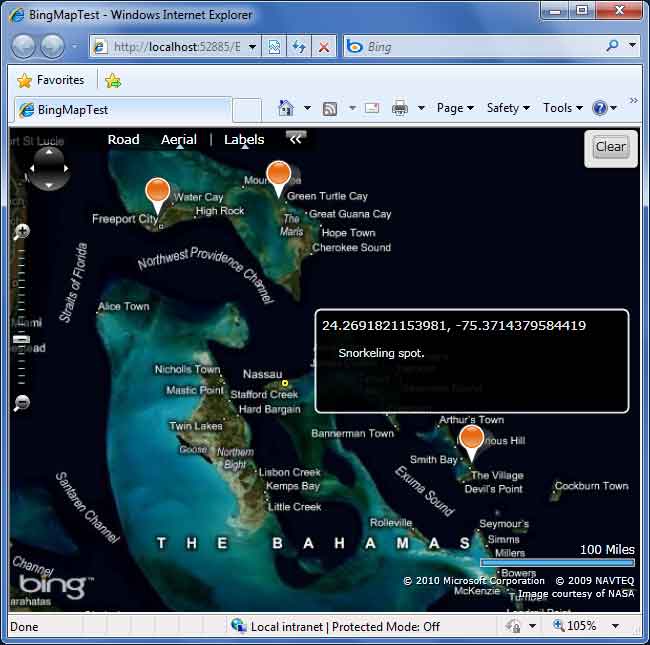Click the Read Mail icon
Viewport: 650px width, 645px height.
point(372,108)
